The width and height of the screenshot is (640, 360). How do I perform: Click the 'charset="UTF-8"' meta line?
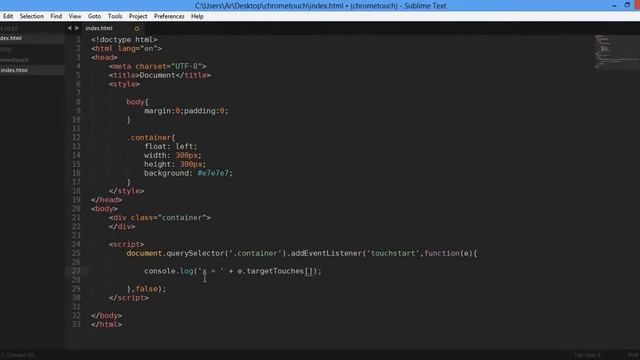pyautogui.click(x=157, y=66)
